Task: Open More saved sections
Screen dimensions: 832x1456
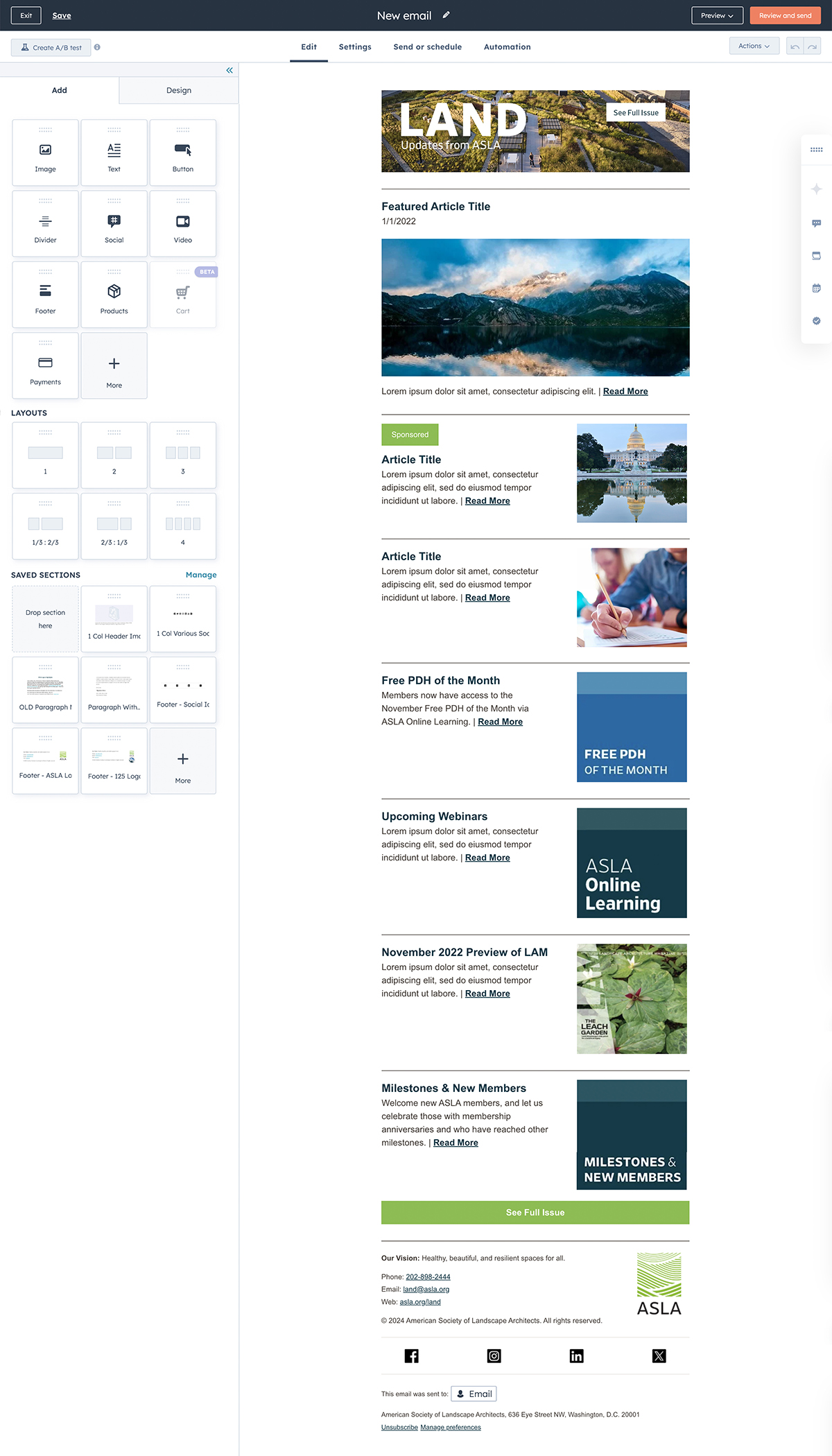Action: 183,761
